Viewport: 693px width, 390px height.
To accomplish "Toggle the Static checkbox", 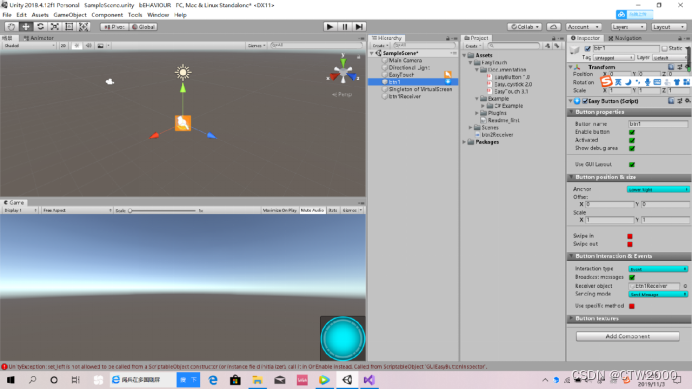I will pos(664,48).
